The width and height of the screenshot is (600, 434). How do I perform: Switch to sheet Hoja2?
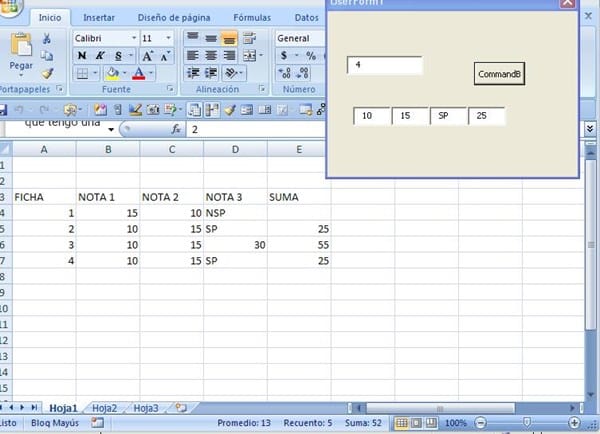[x=104, y=408]
